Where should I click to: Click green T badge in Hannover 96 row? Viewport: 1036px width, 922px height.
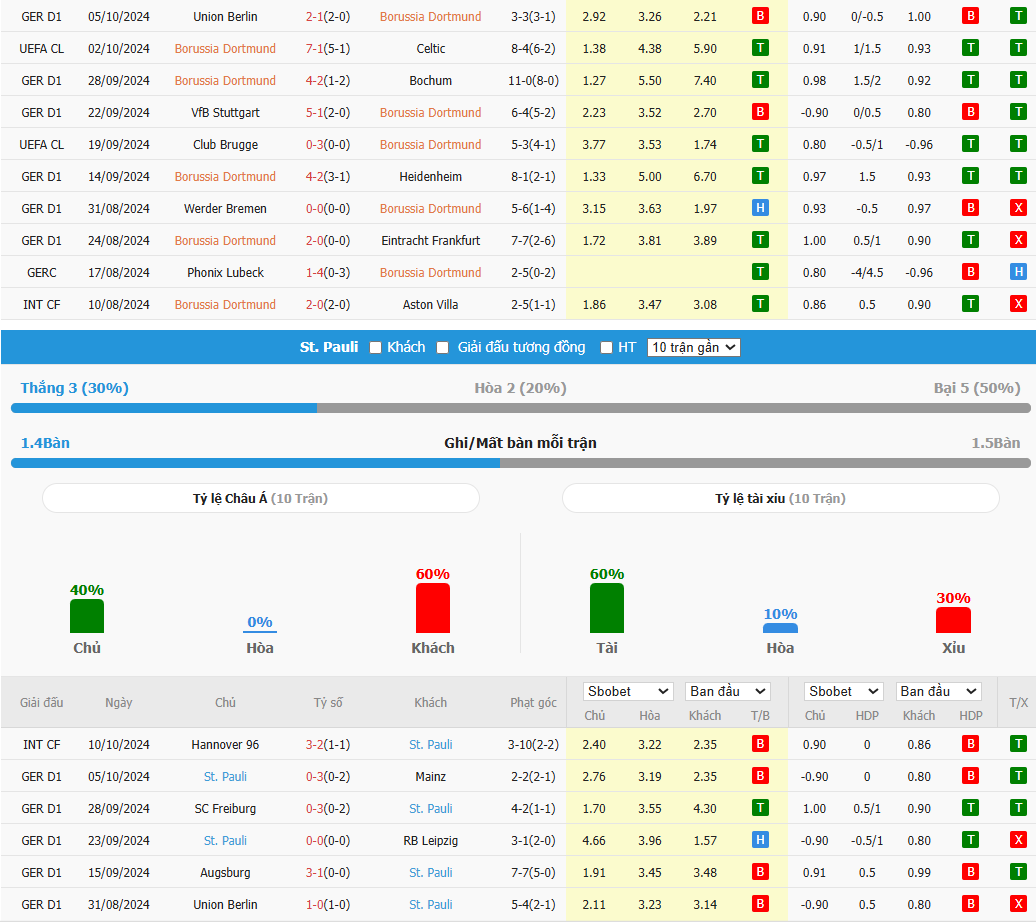coord(1018,744)
